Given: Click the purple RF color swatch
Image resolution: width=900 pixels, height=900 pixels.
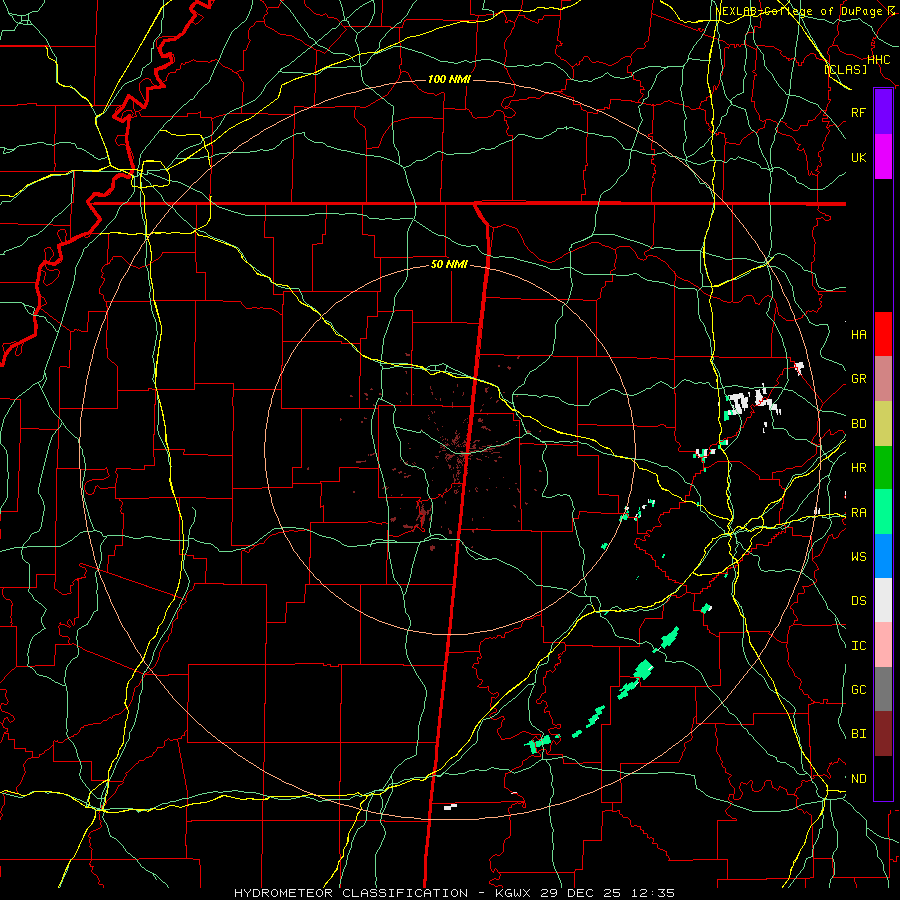Looking at the screenshot, I should (883, 112).
